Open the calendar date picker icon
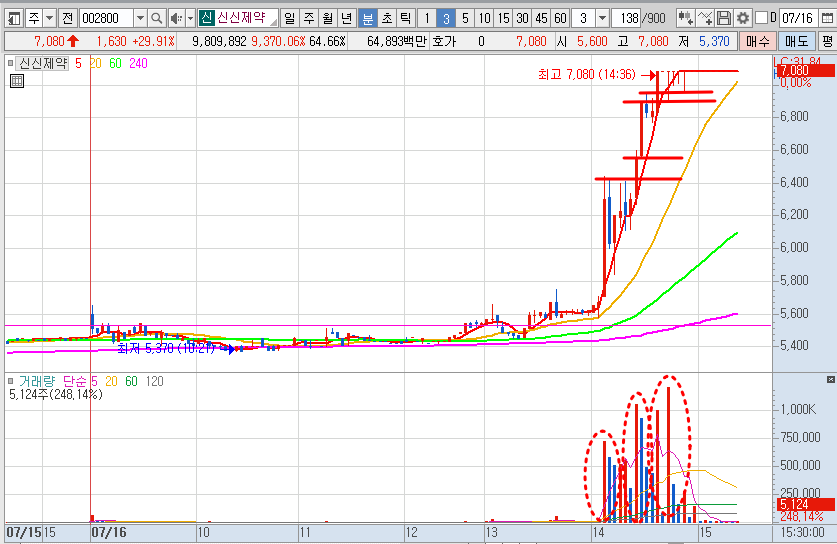Image resolution: width=837 pixels, height=544 pixels. tap(827, 19)
